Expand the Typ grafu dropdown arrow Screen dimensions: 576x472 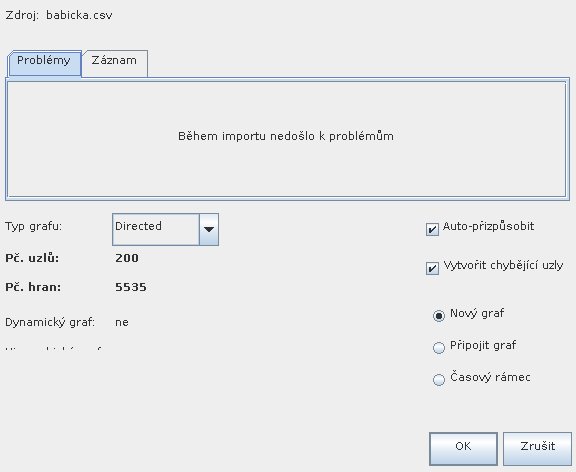pos(209,230)
